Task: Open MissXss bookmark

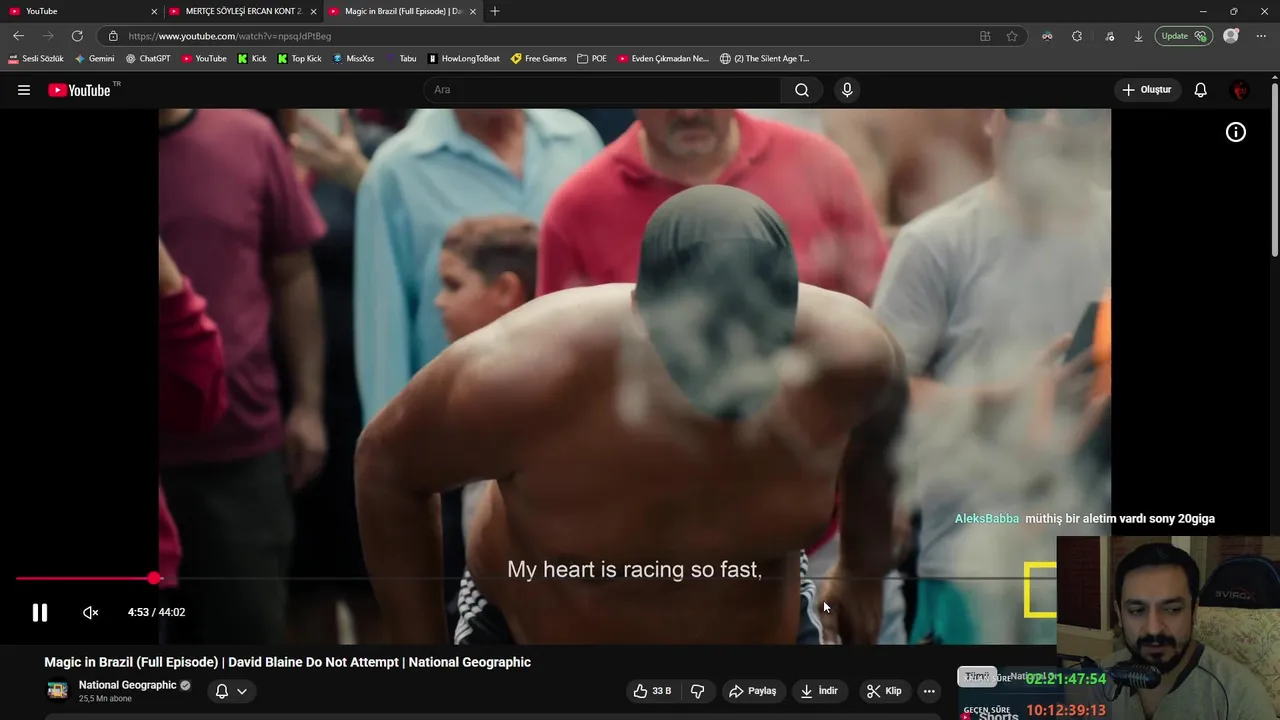Action: tap(354, 59)
